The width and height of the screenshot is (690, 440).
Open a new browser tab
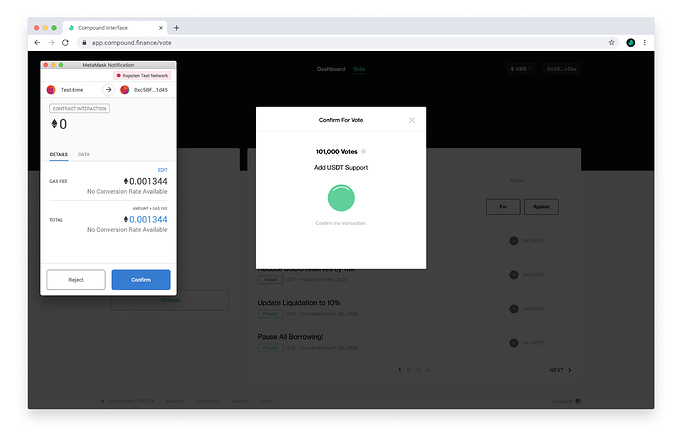176,28
